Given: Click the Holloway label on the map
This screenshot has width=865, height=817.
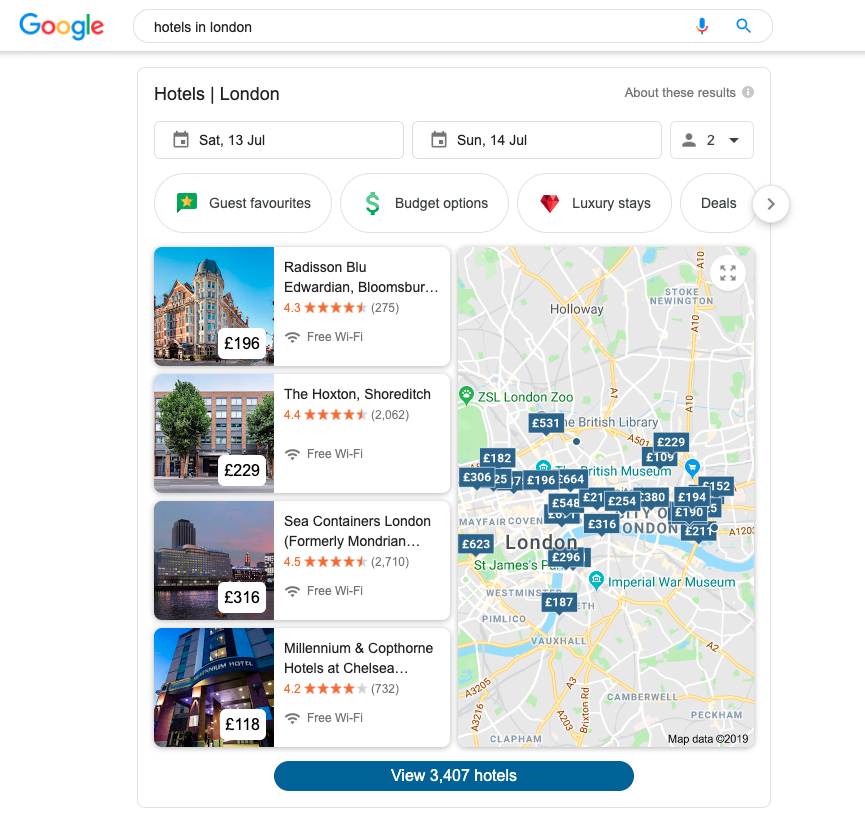Looking at the screenshot, I should coord(576,309).
